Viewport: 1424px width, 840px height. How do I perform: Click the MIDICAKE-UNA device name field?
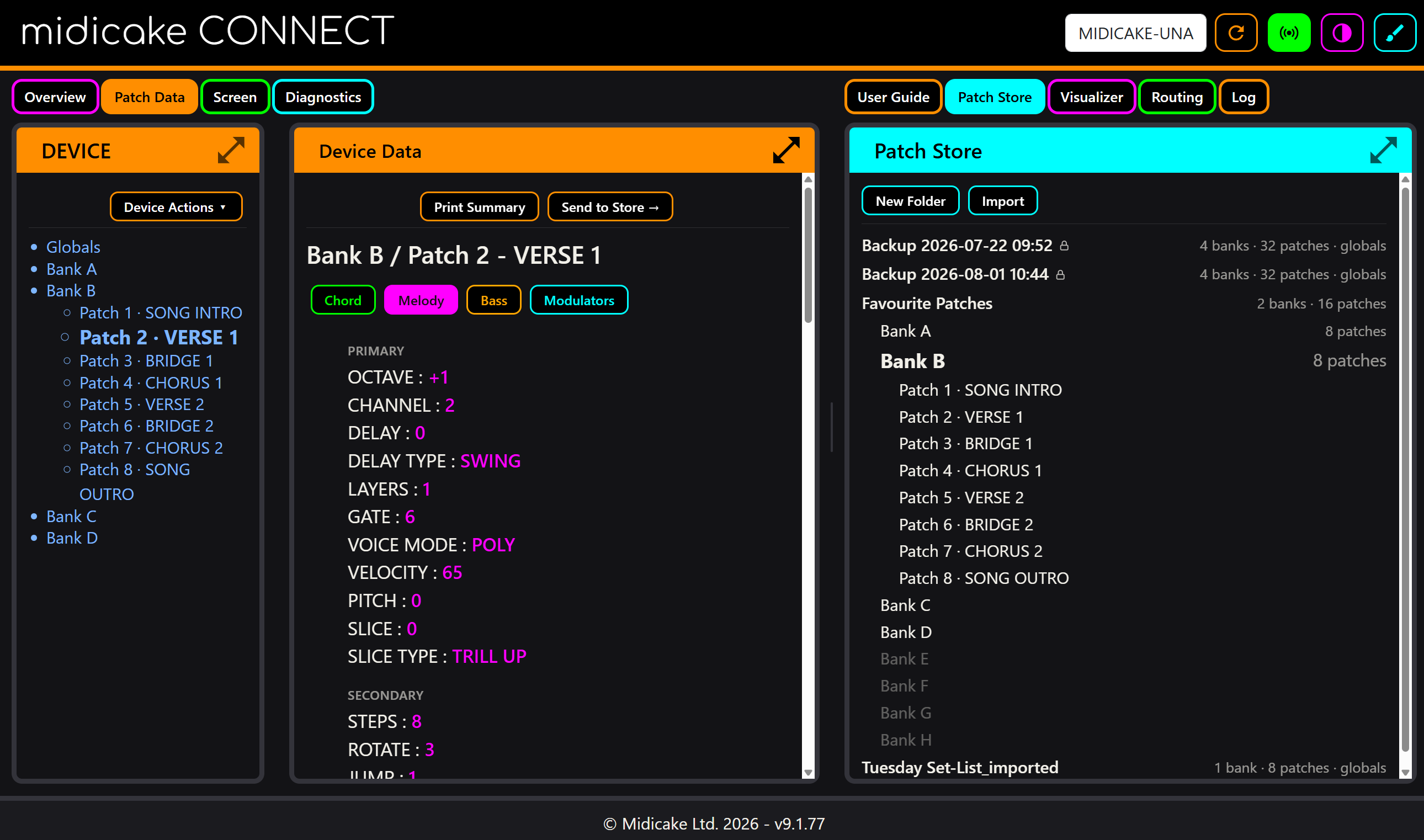(x=1135, y=33)
